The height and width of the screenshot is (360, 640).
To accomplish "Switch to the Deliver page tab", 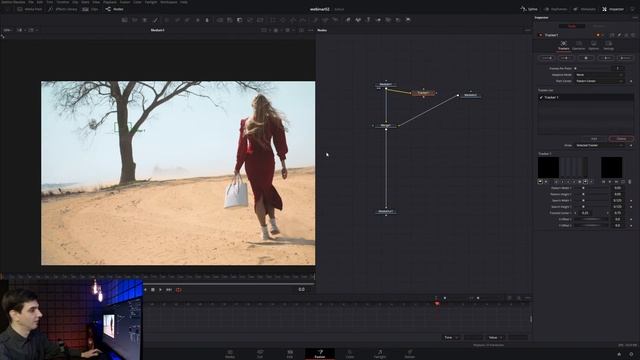I will pyautogui.click(x=410, y=353).
